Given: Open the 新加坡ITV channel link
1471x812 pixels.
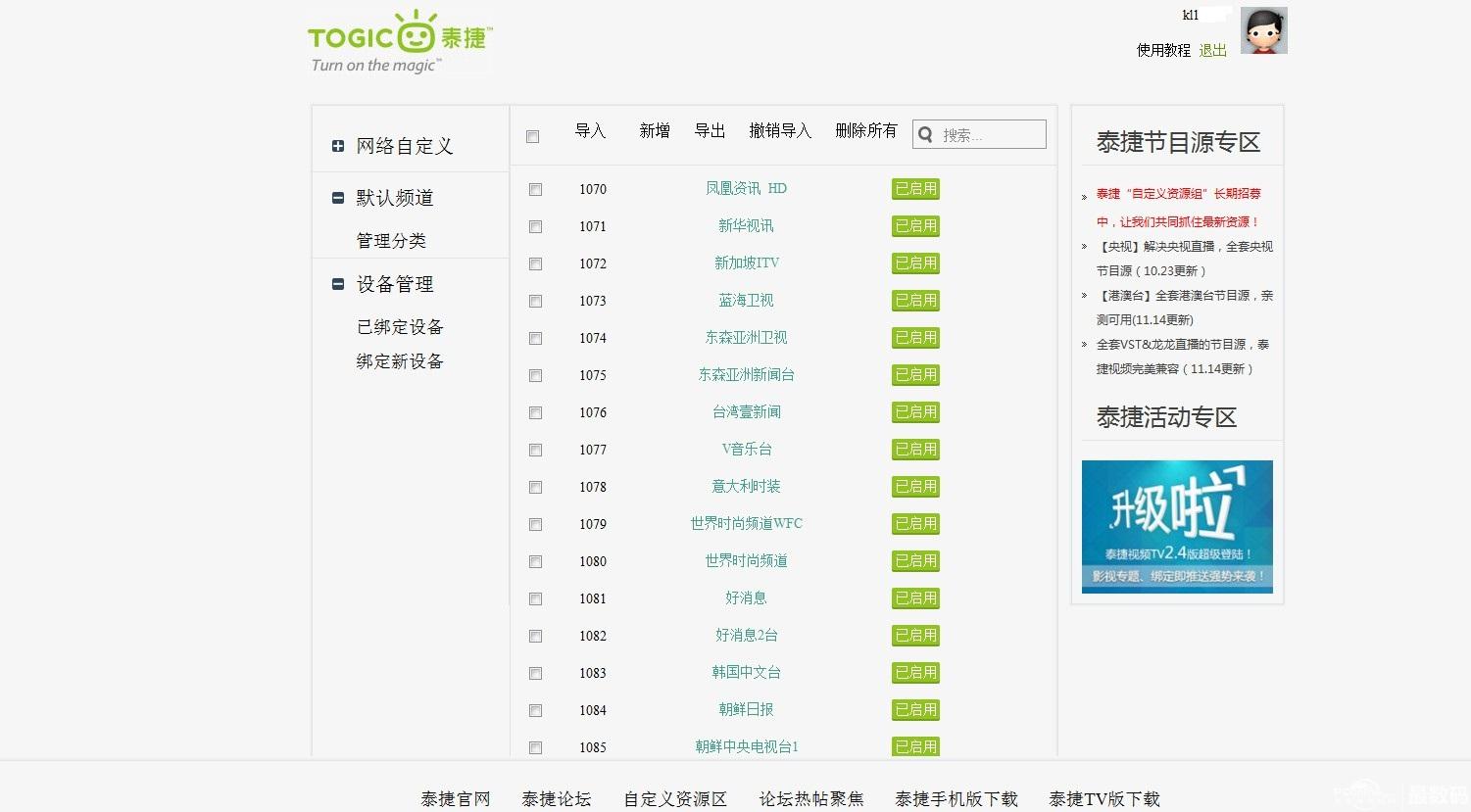Looking at the screenshot, I should [747, 263].
